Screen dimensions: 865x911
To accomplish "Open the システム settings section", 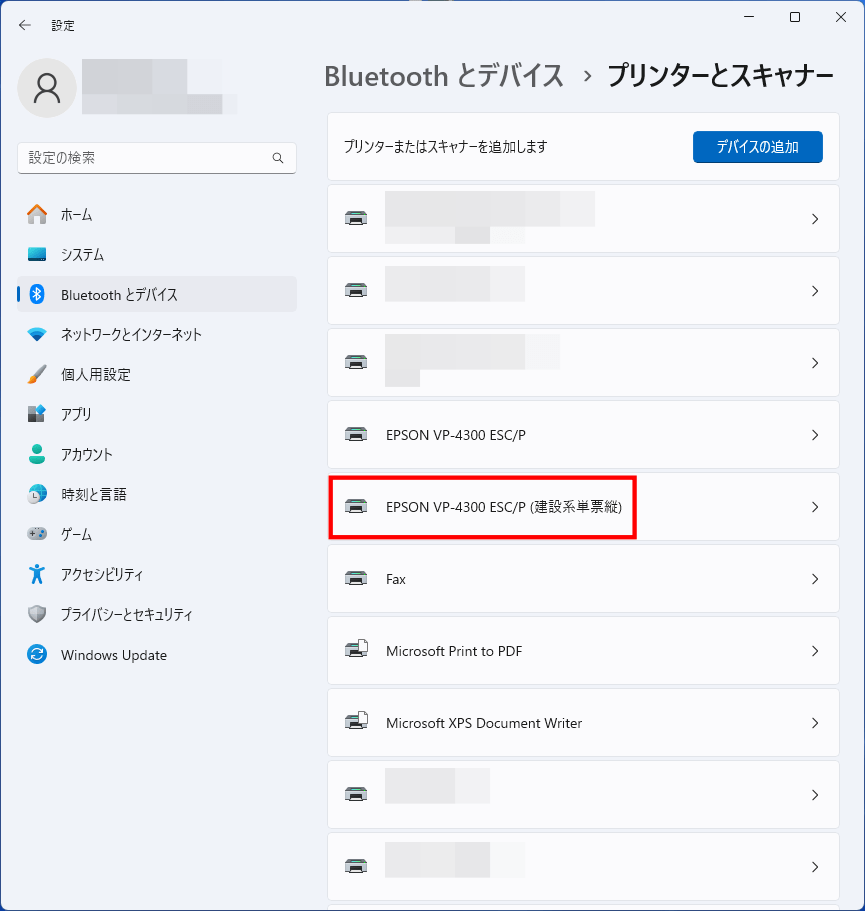I will pyautogui.click(x=82, y=255).
